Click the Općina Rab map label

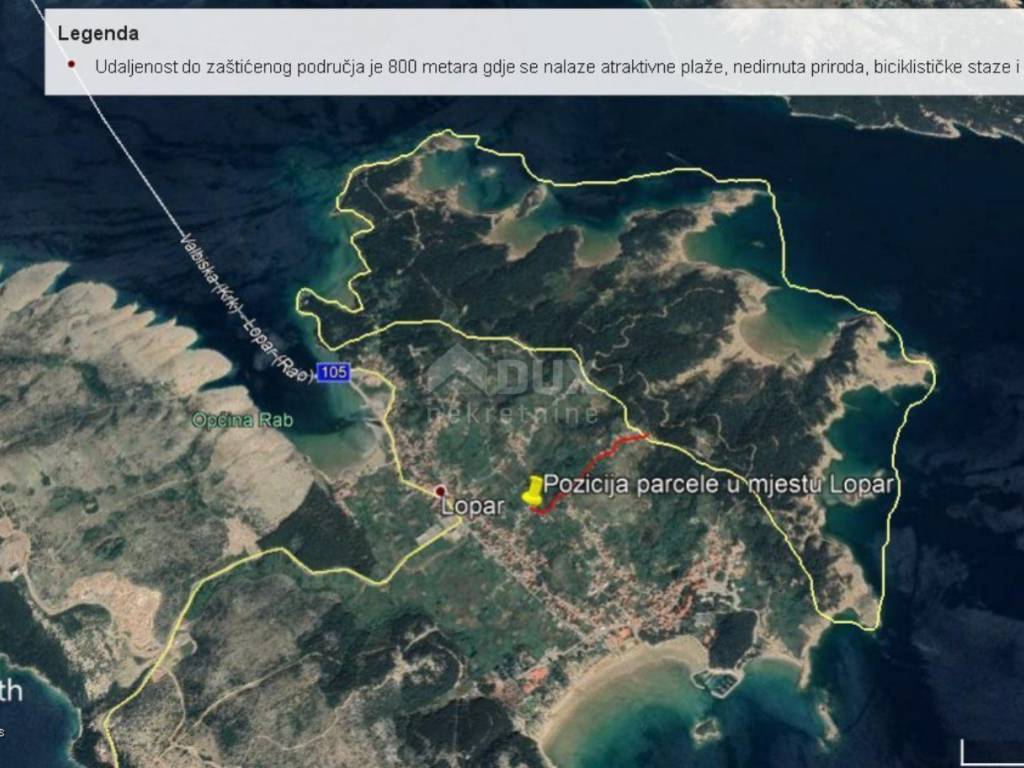(x=245, y=420)
